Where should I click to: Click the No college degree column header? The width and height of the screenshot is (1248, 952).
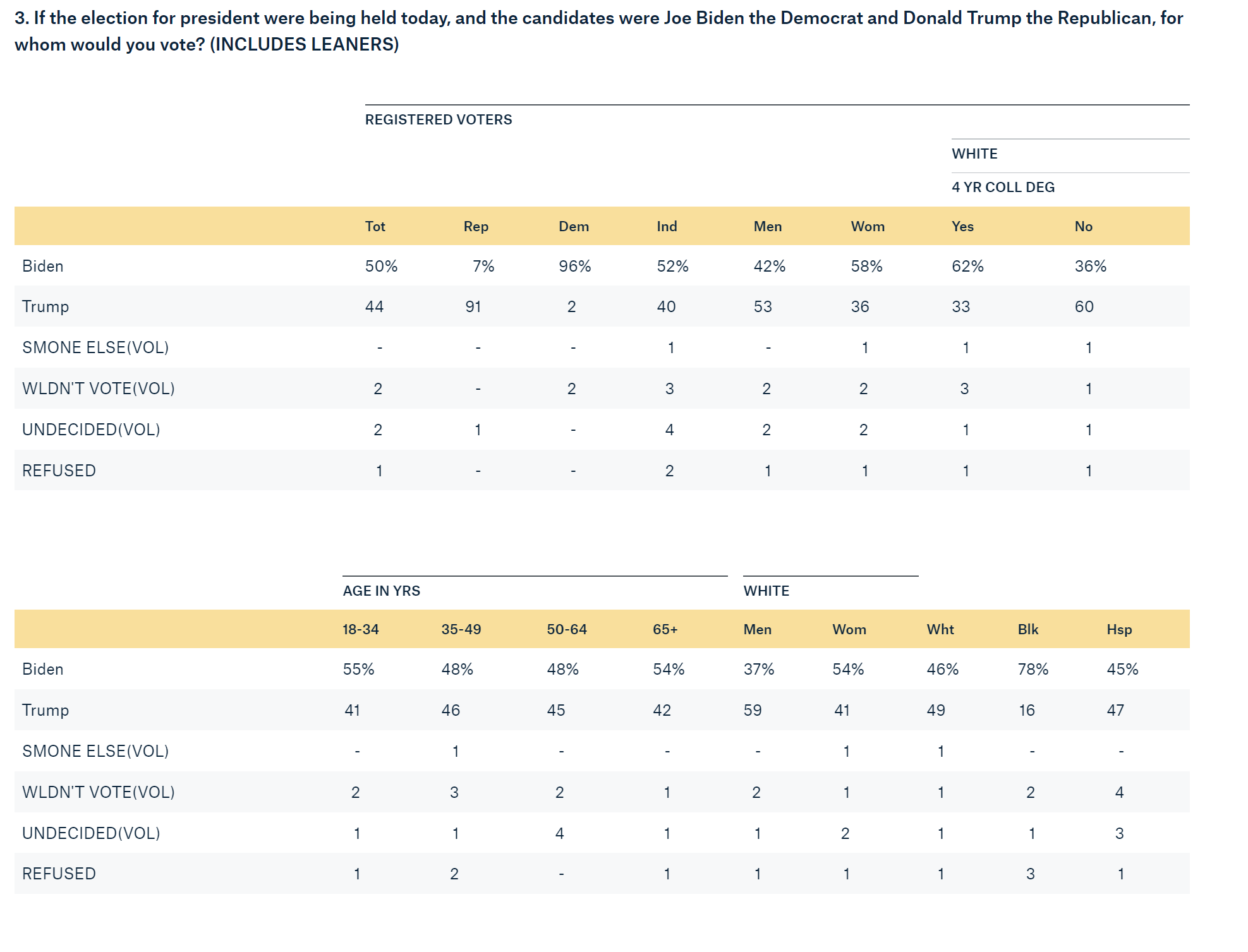(1083, 226)
